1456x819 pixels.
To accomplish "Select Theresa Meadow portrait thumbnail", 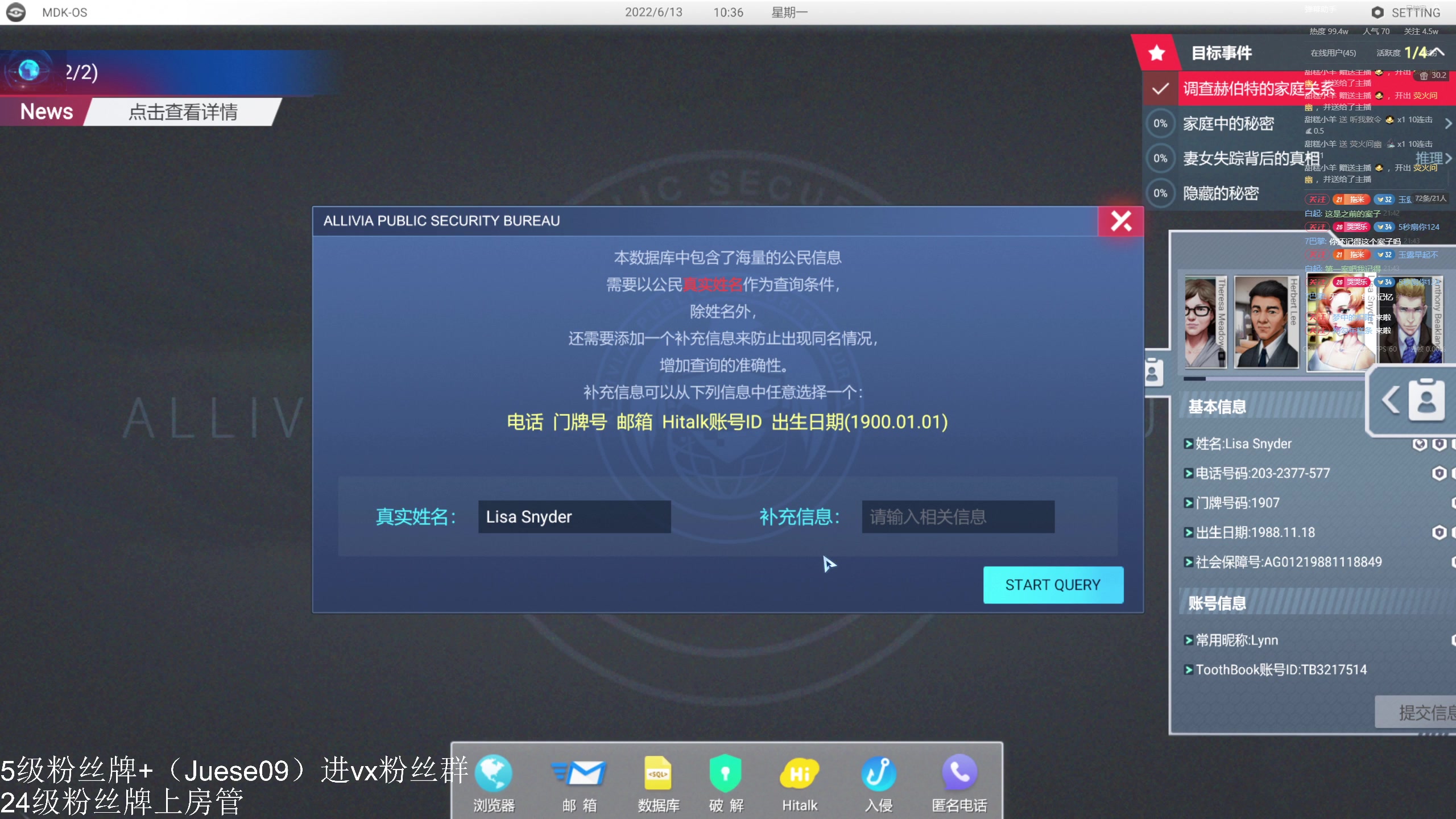I will click(1206, 322).
